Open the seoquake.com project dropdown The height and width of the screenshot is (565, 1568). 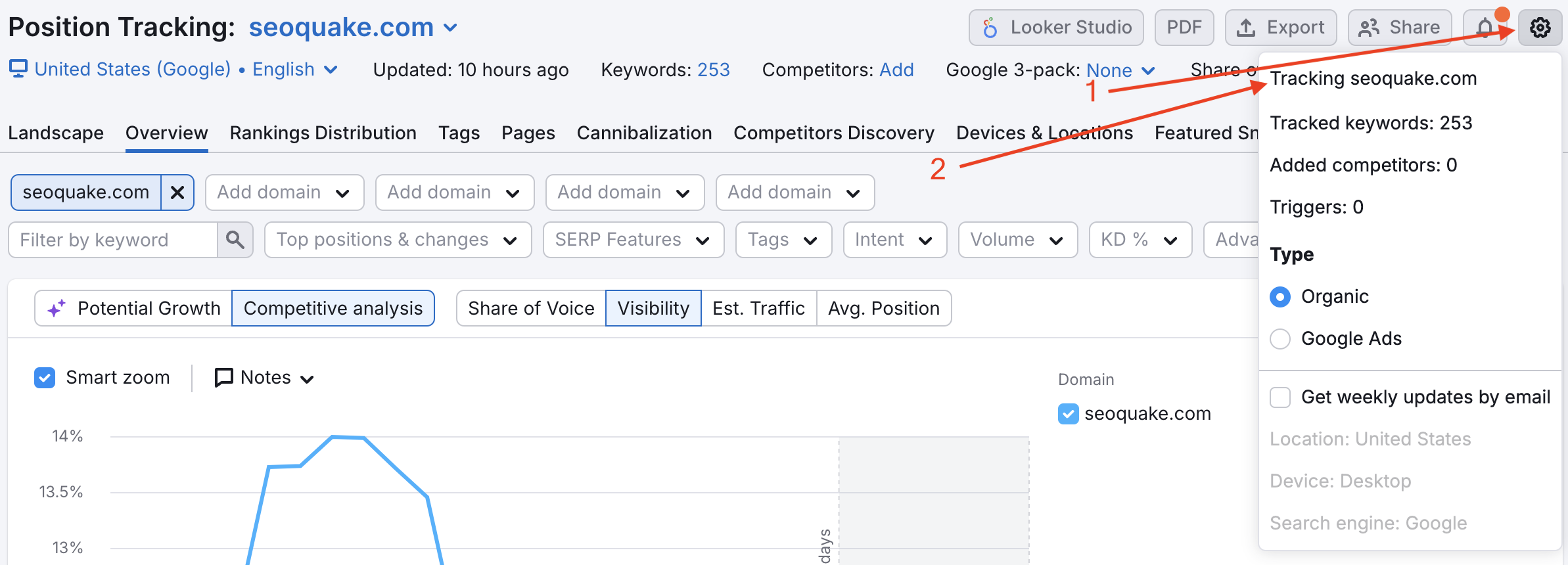(x=353, y=28)
